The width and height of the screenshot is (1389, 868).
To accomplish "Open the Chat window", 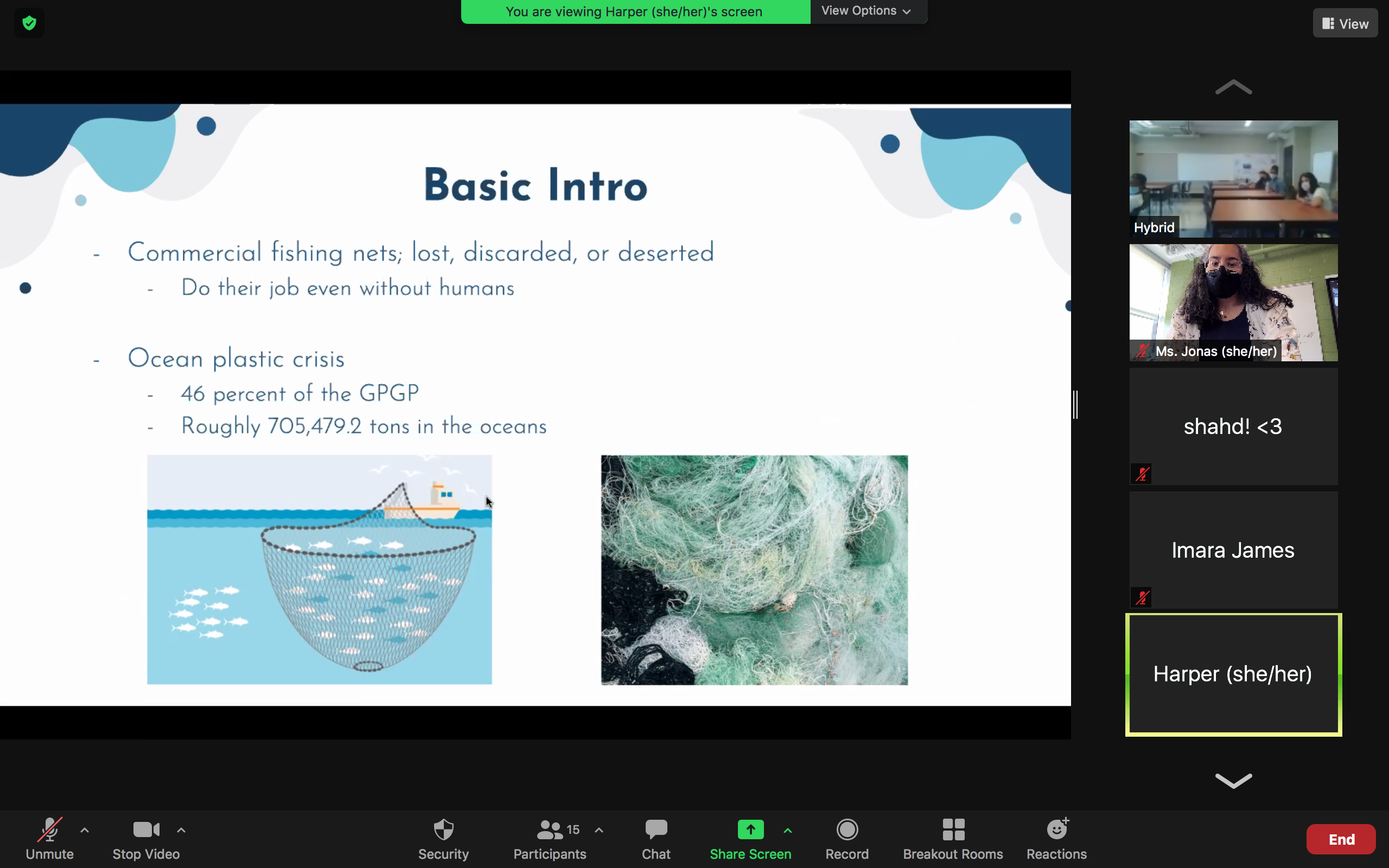I will pos(655,838).
